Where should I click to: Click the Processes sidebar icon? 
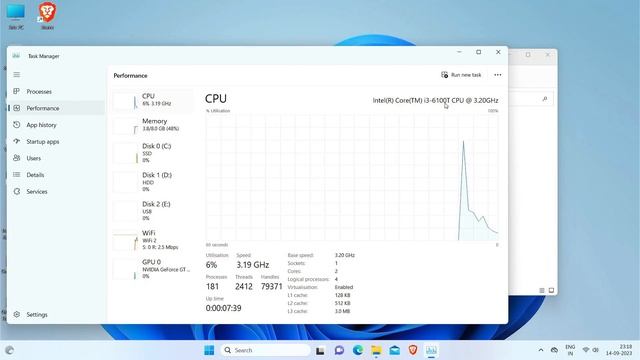(17, 91)
